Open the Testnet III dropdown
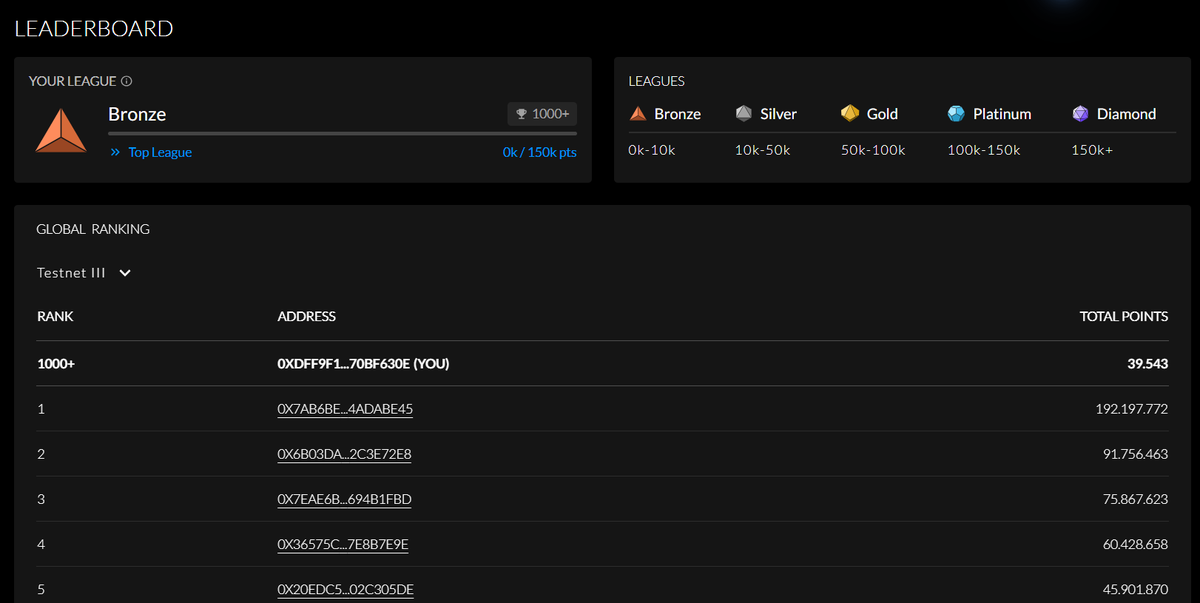The width and height of the screenshot is (1200, 603). [84, 273]
